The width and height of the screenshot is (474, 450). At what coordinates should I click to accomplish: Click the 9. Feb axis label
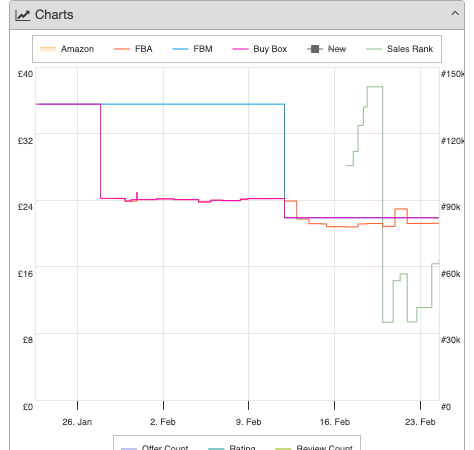(x=248, y=422)
